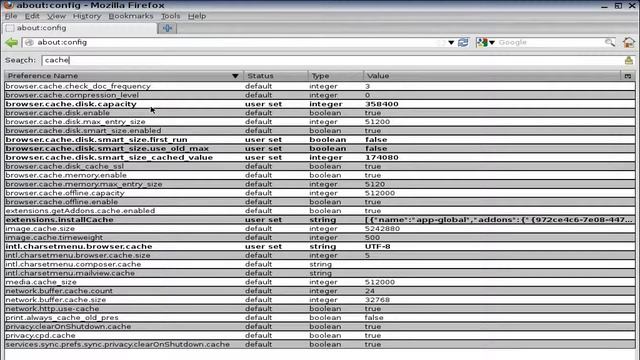This screenshot has height=360, width=640.
Task: Select print.always_cache_old_pres preference
Action: (320, 318)
